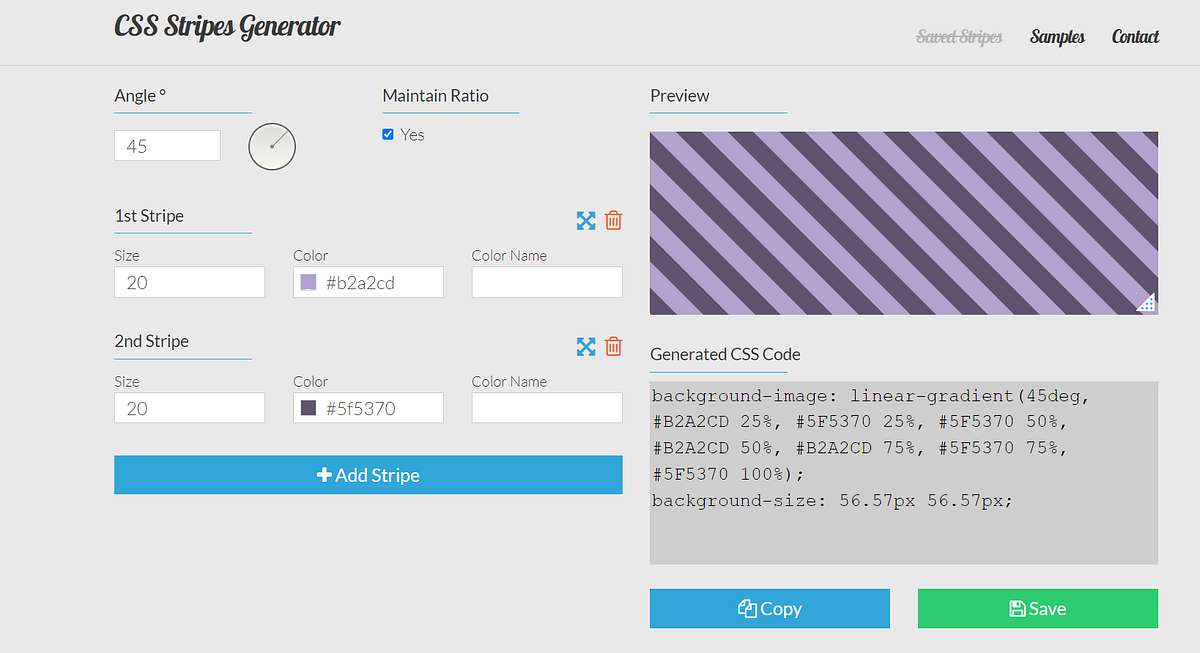The width and height of the screenshot is (1200, 653).
Task: Delete the 2nd Stripe using the trash icon
Action: pos(613,346)
